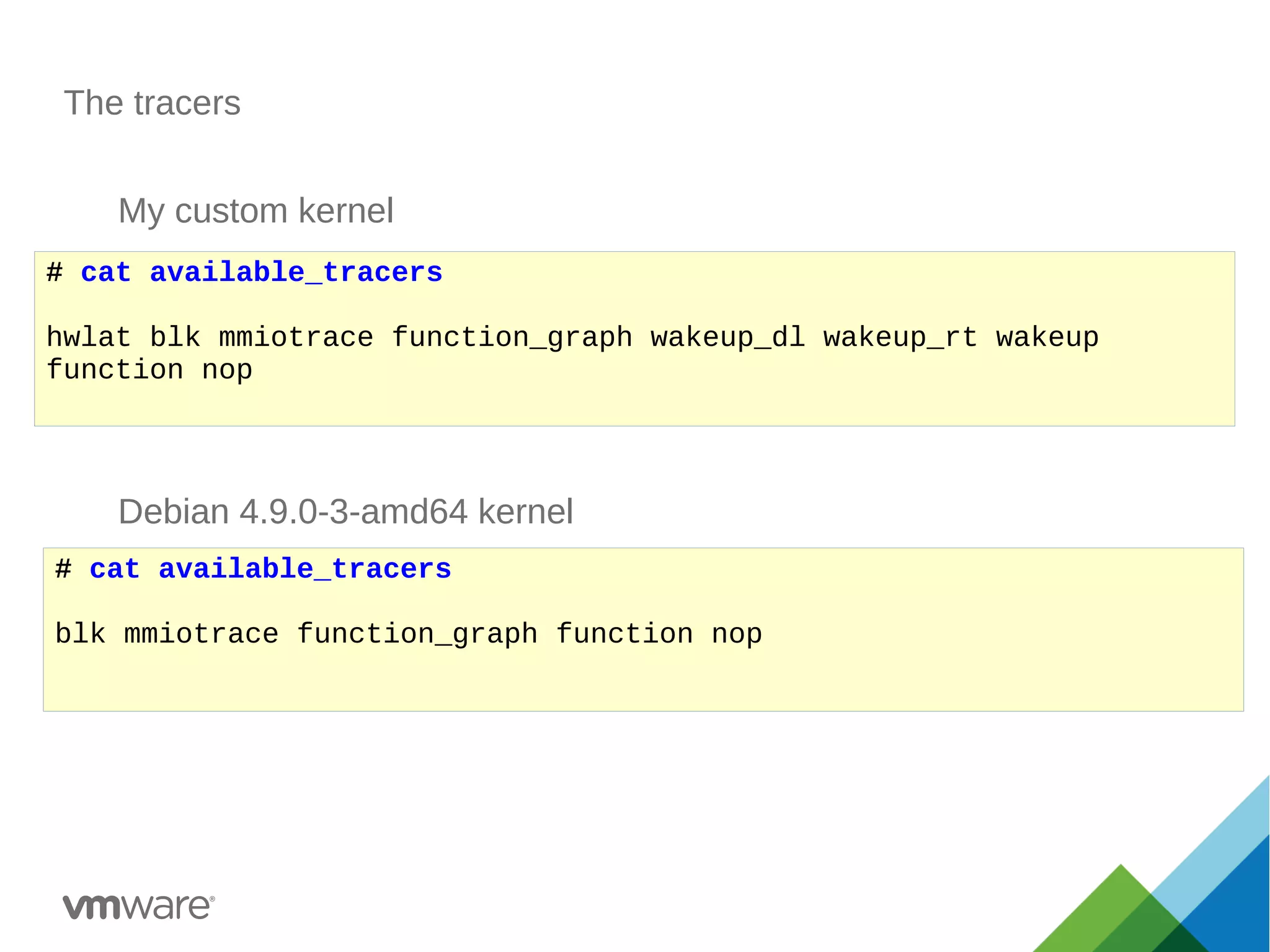
Task: Click the VMware logo
Action: pos(138,907)
